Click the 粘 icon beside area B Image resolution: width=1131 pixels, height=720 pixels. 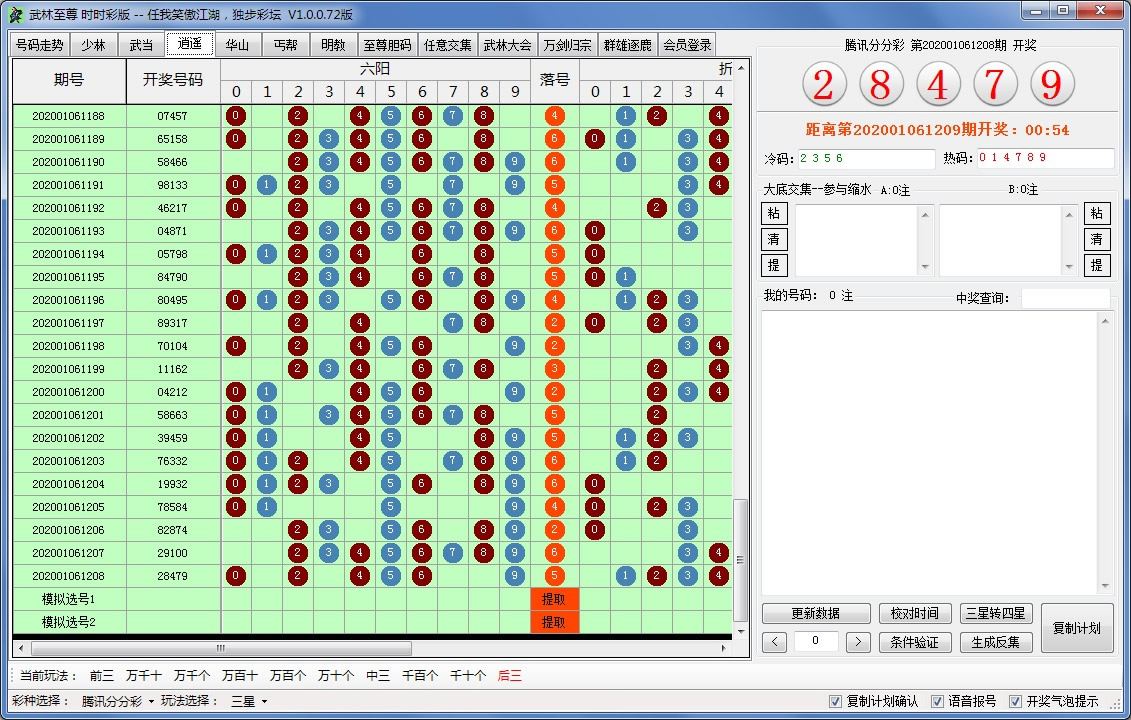(x=1097, y=213)
